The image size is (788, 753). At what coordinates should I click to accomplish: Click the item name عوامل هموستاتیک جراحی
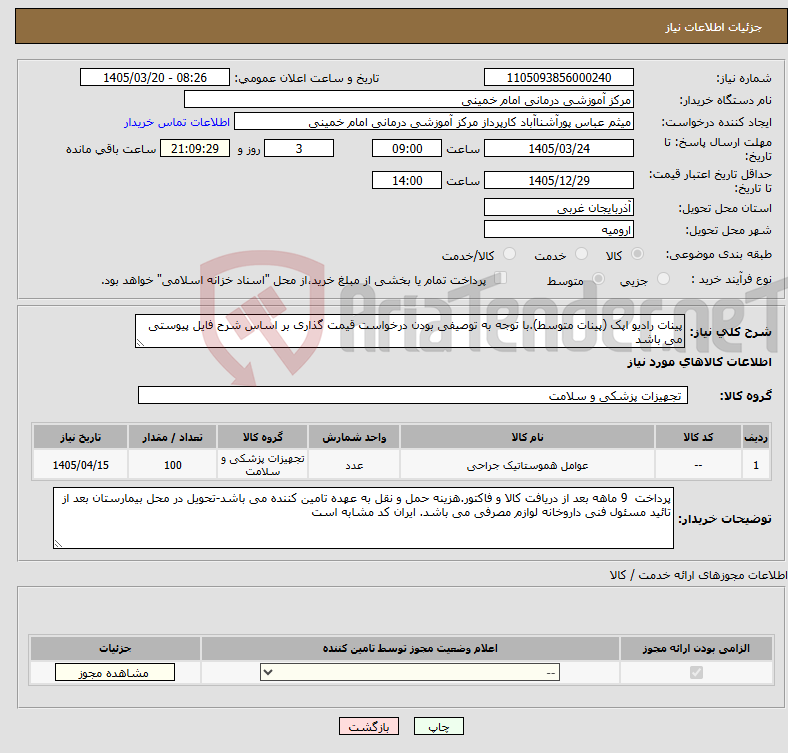pos(527,465)
